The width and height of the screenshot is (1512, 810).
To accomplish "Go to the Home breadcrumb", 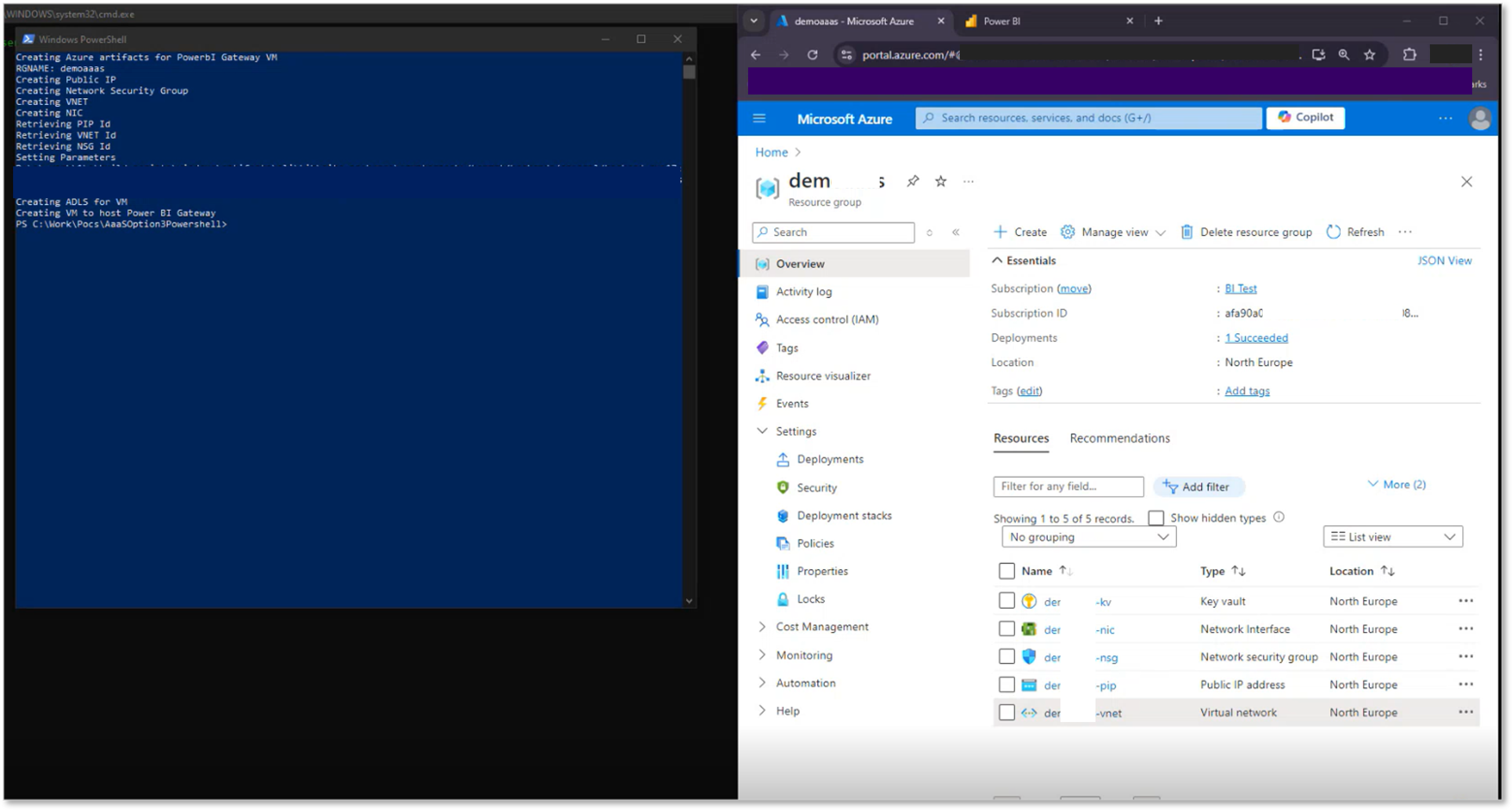I will [x=771, y=152].
